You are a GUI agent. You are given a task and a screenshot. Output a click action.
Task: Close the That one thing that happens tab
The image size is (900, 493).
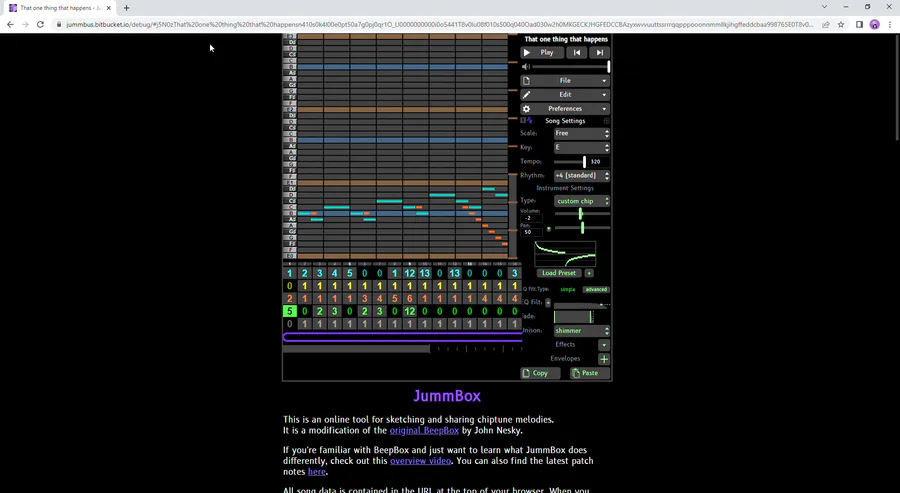coord(108,8)
